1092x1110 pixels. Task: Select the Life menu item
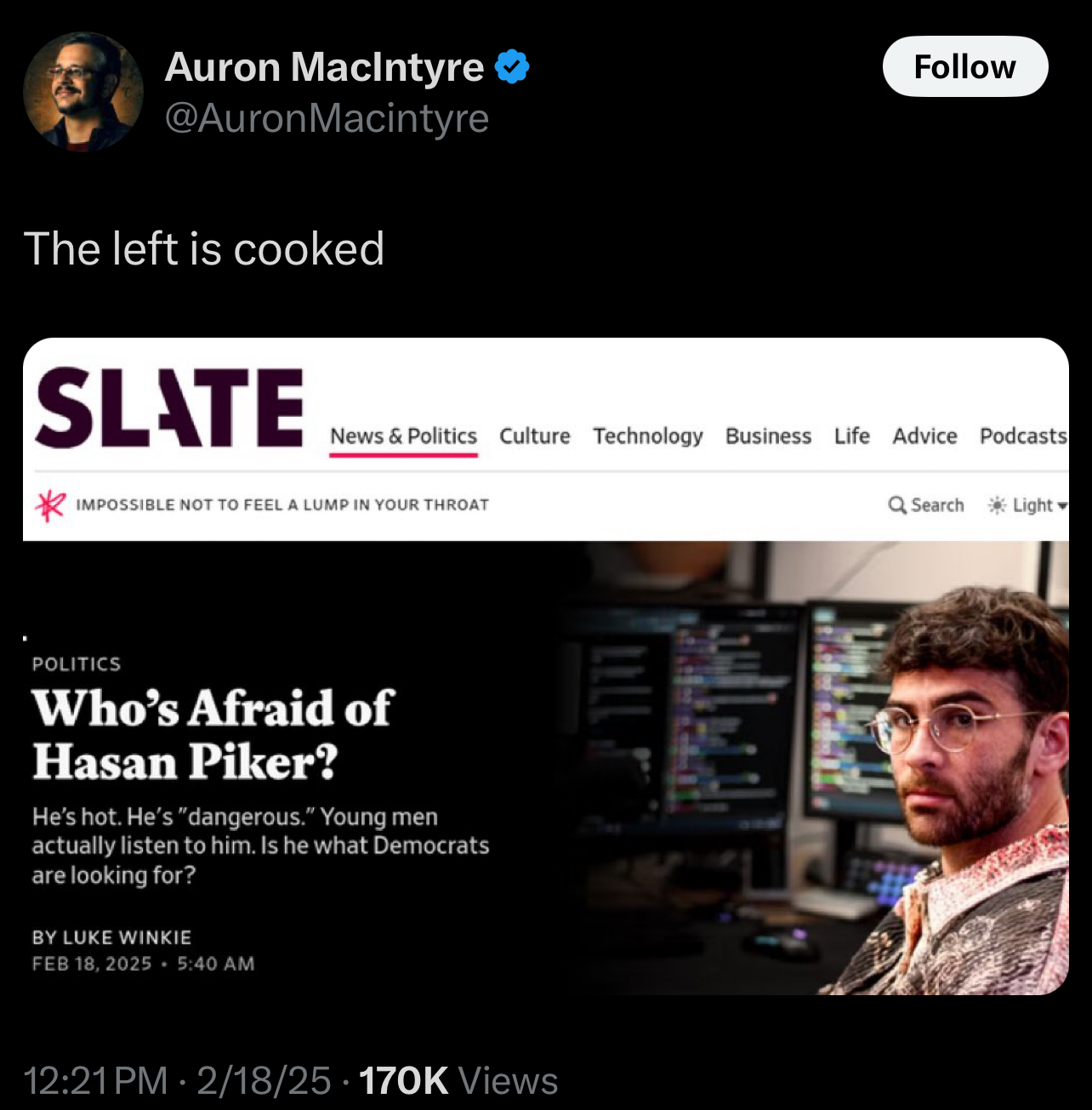(851, 436)
